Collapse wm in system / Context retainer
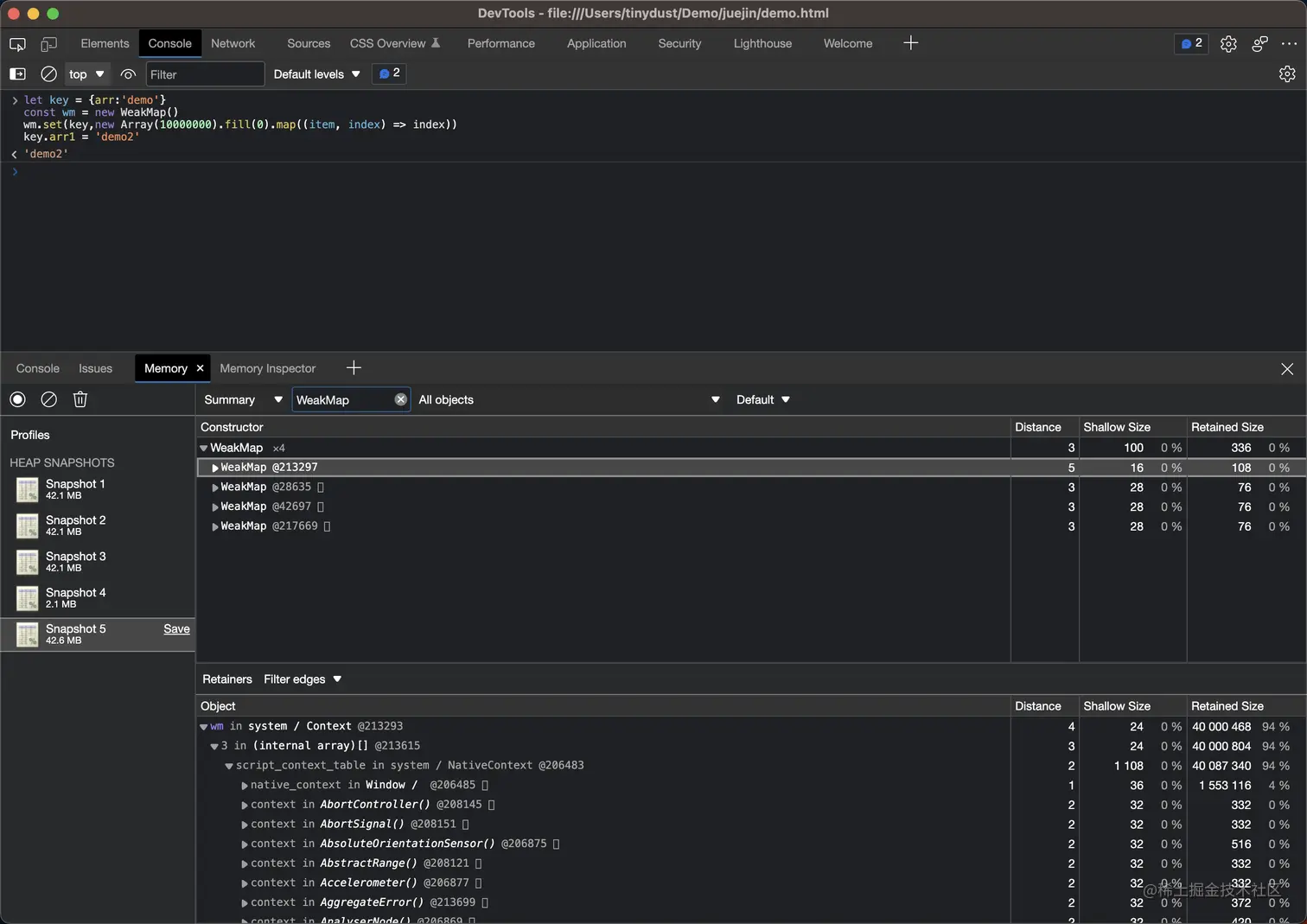1307x924 pixels. point(204,727)
